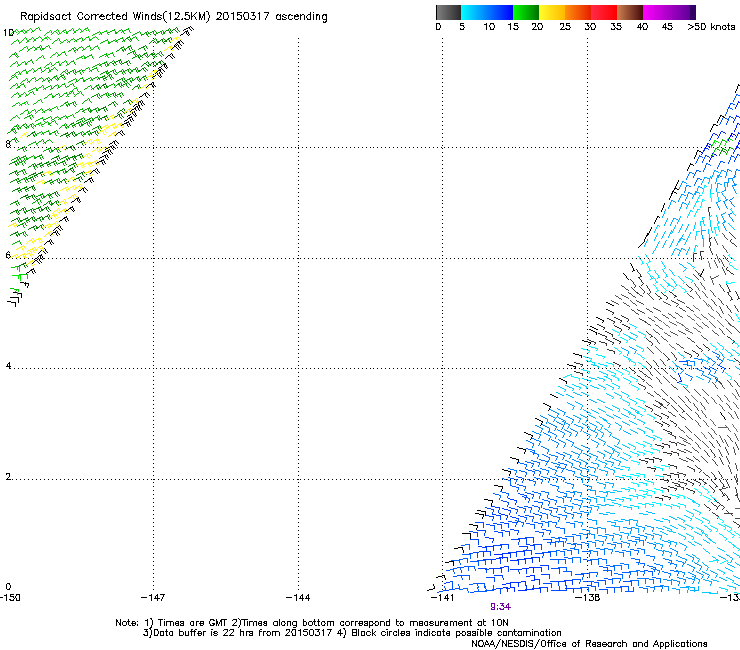Click the '>50 knots' legend label
Screen dimensions: 740x650
711,26
